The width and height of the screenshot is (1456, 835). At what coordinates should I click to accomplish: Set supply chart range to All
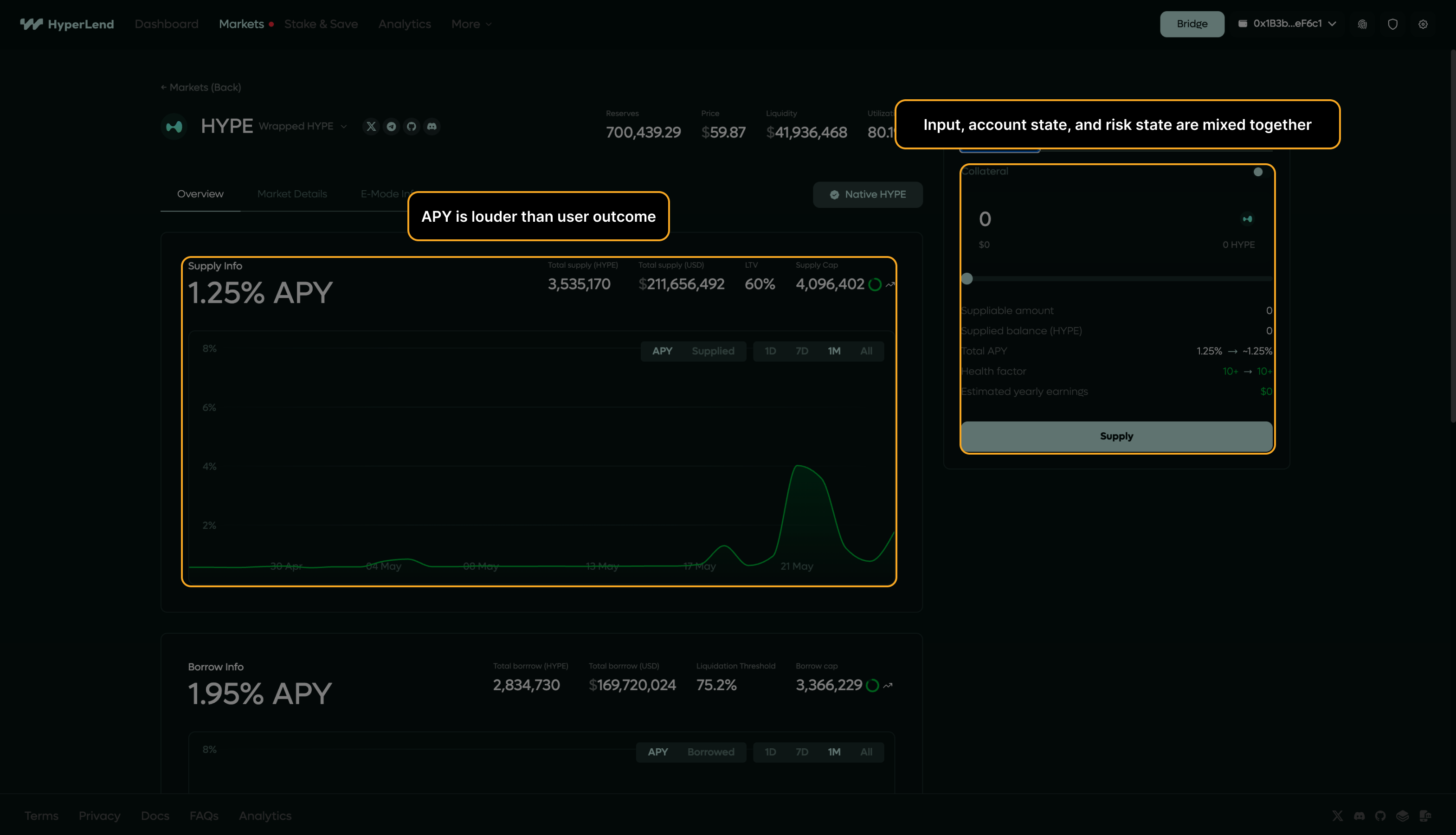tap(866, 351)
